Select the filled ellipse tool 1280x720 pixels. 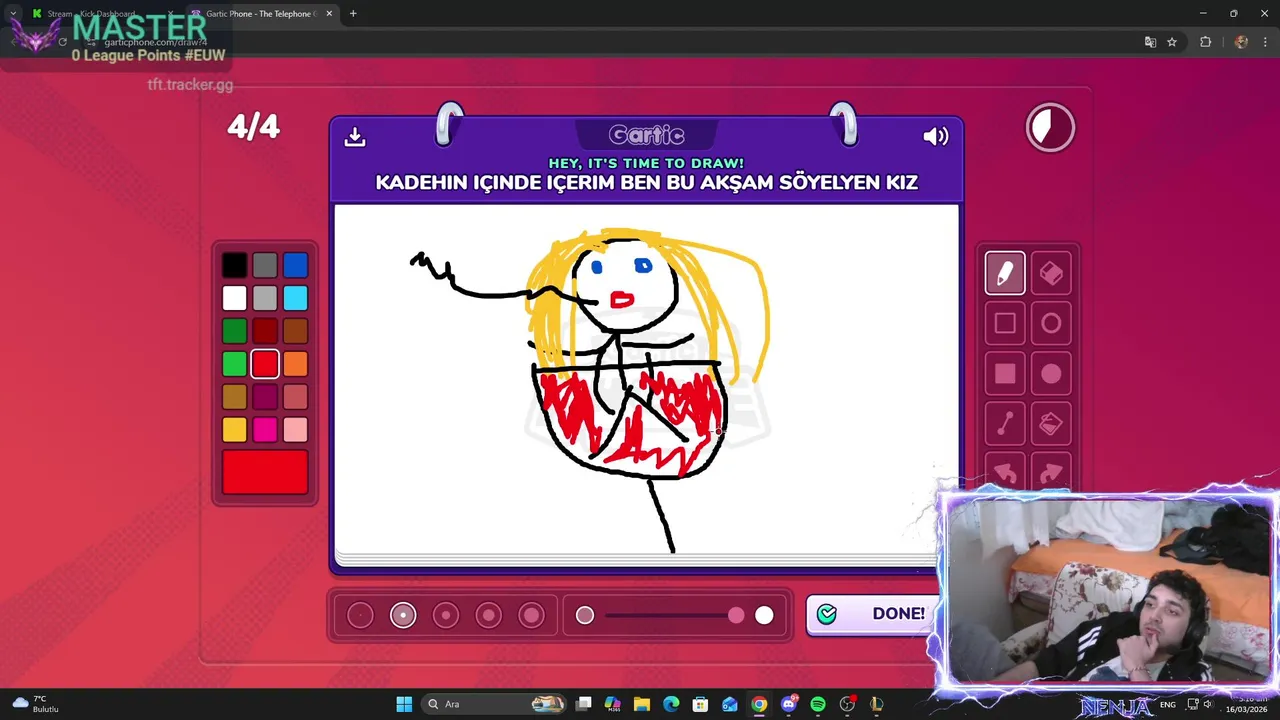1051,374
